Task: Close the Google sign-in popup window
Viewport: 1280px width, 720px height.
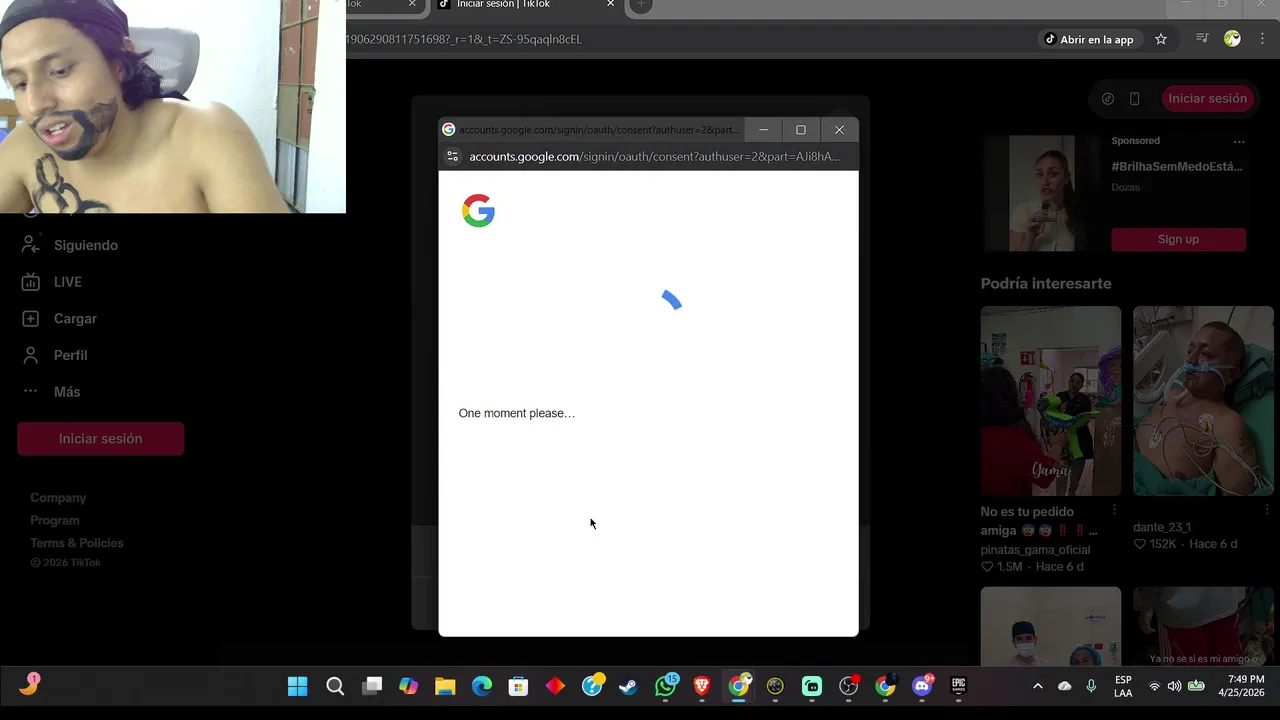Action: click(x=839, y=130)
